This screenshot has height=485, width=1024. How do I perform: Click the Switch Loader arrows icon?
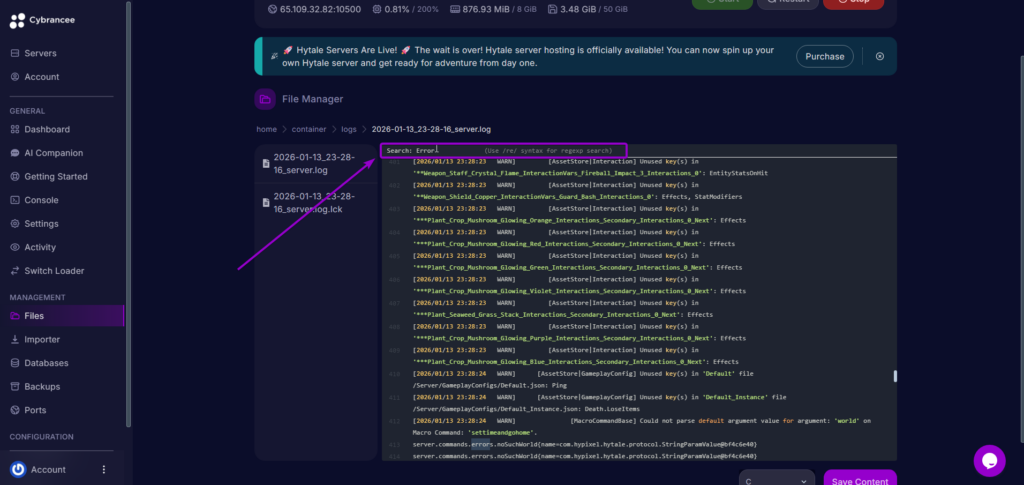[15, 270]
